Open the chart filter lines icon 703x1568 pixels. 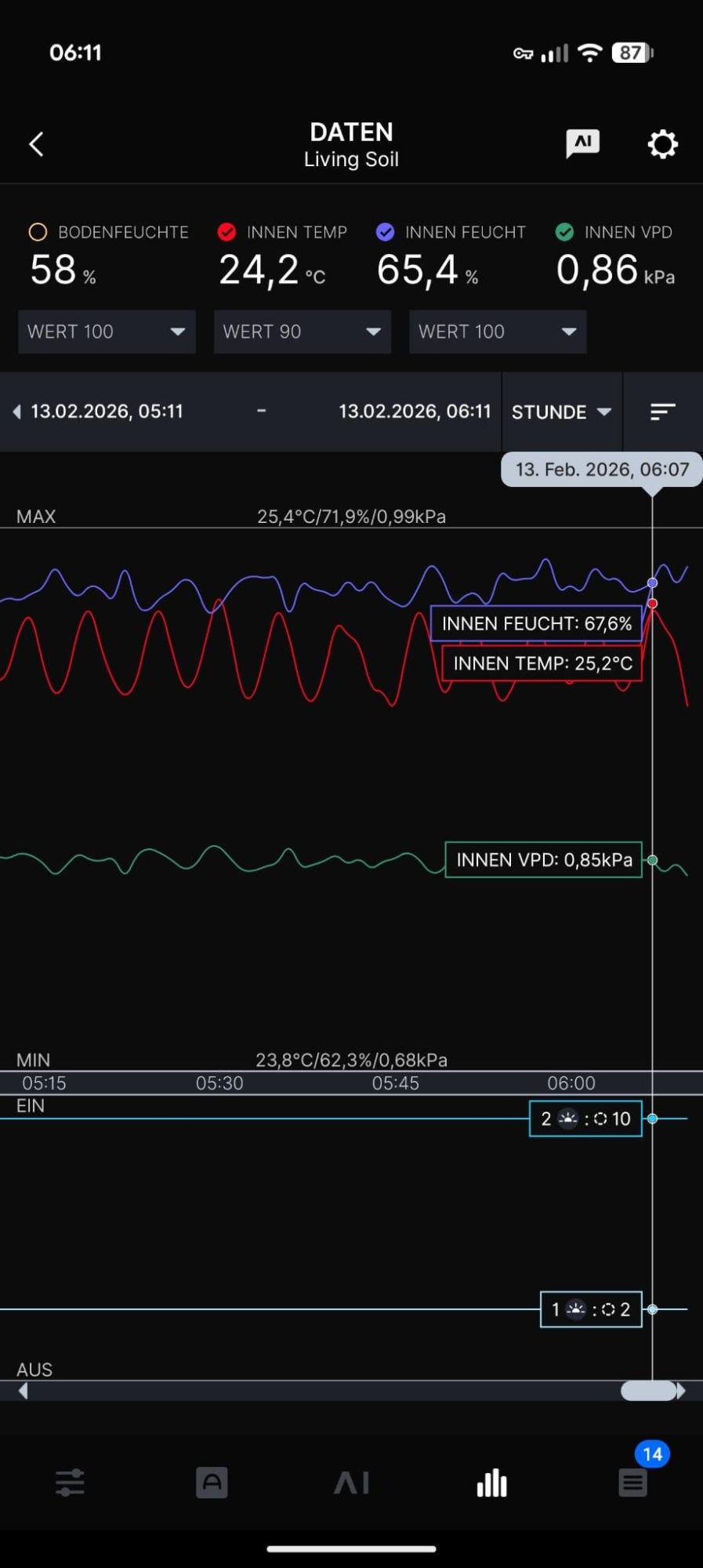[662, 412]
